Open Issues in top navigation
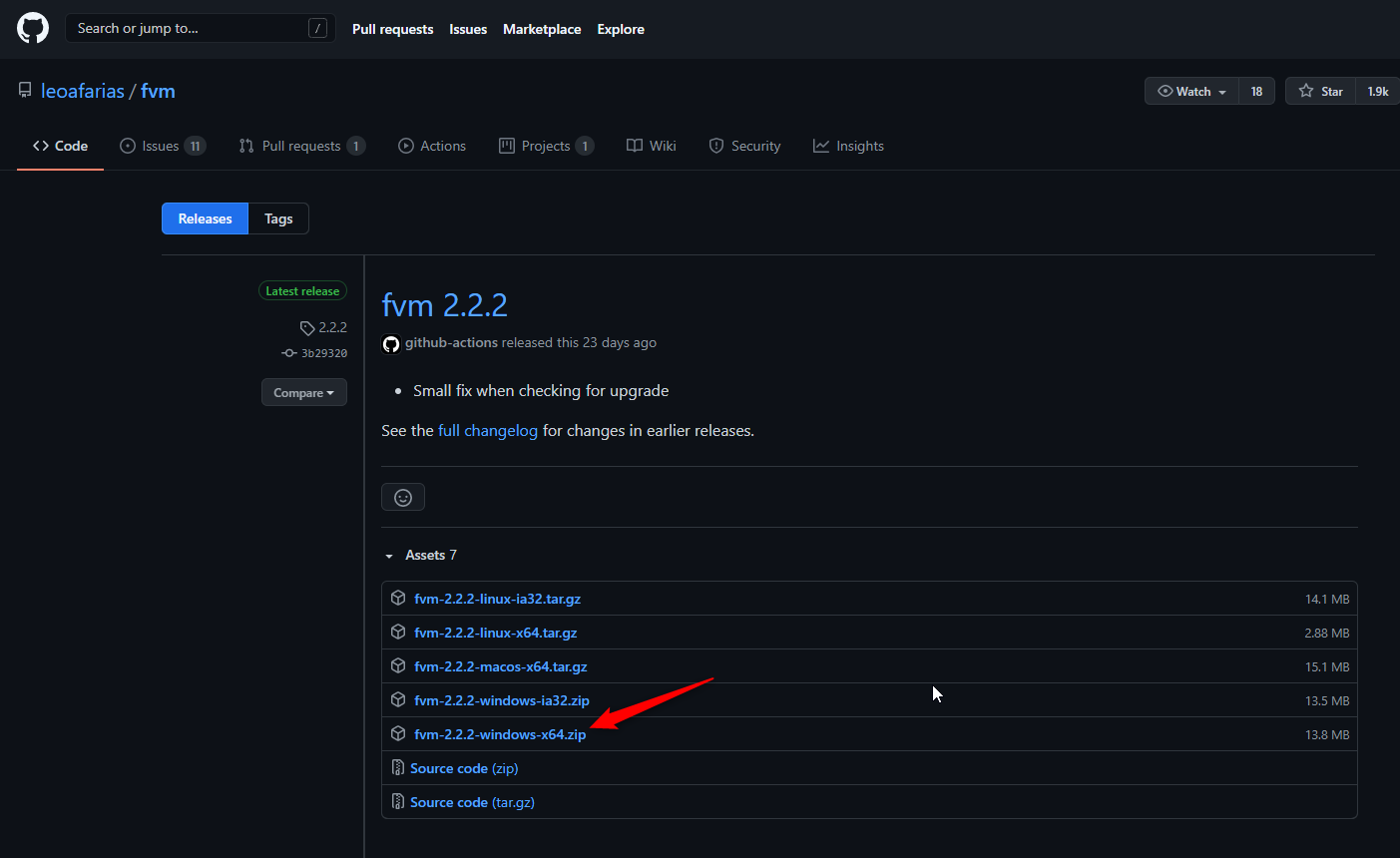 pos(468,29)
